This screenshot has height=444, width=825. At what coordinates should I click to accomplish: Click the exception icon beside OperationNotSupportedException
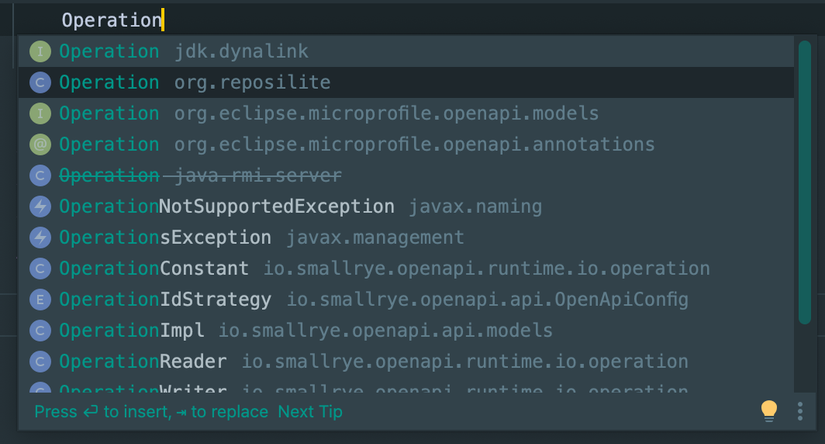(40, 207)
